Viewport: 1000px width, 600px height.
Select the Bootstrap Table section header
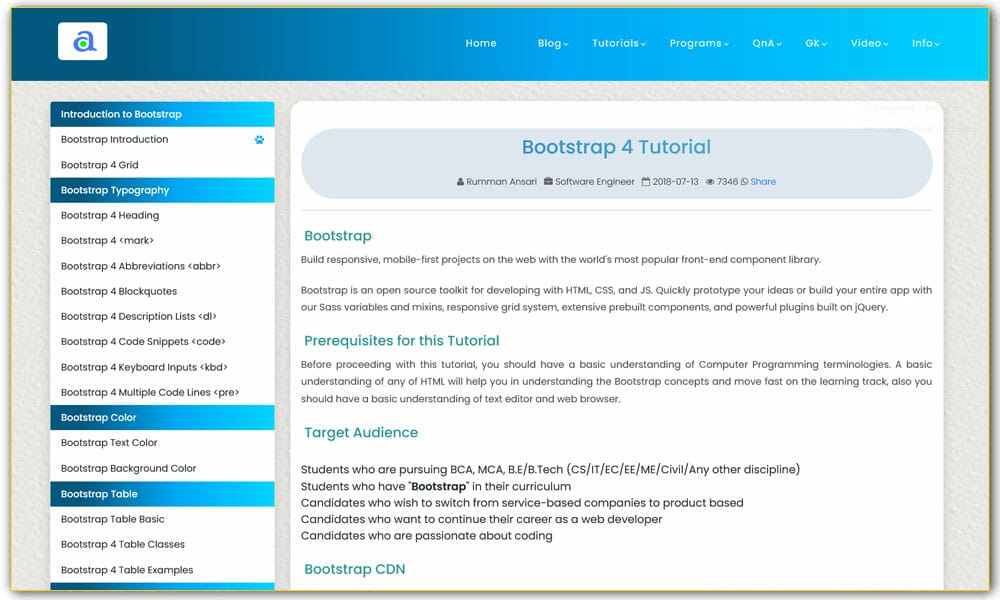163,494
